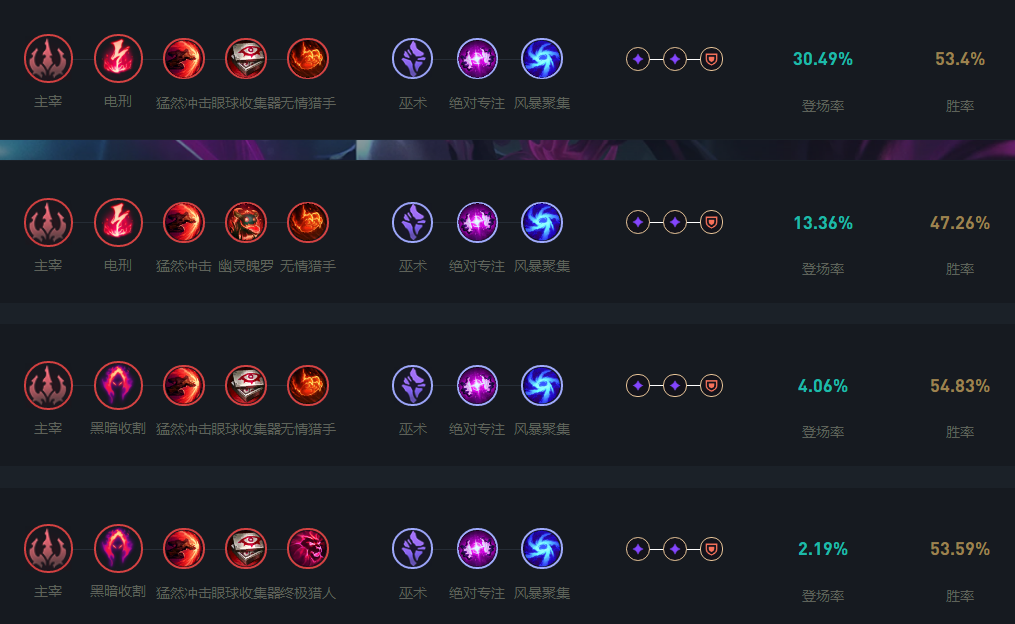This screenshot has width=1015, height=624.
Task: Select the 电刑 Electrocute rune in first row
Action: 118,59
